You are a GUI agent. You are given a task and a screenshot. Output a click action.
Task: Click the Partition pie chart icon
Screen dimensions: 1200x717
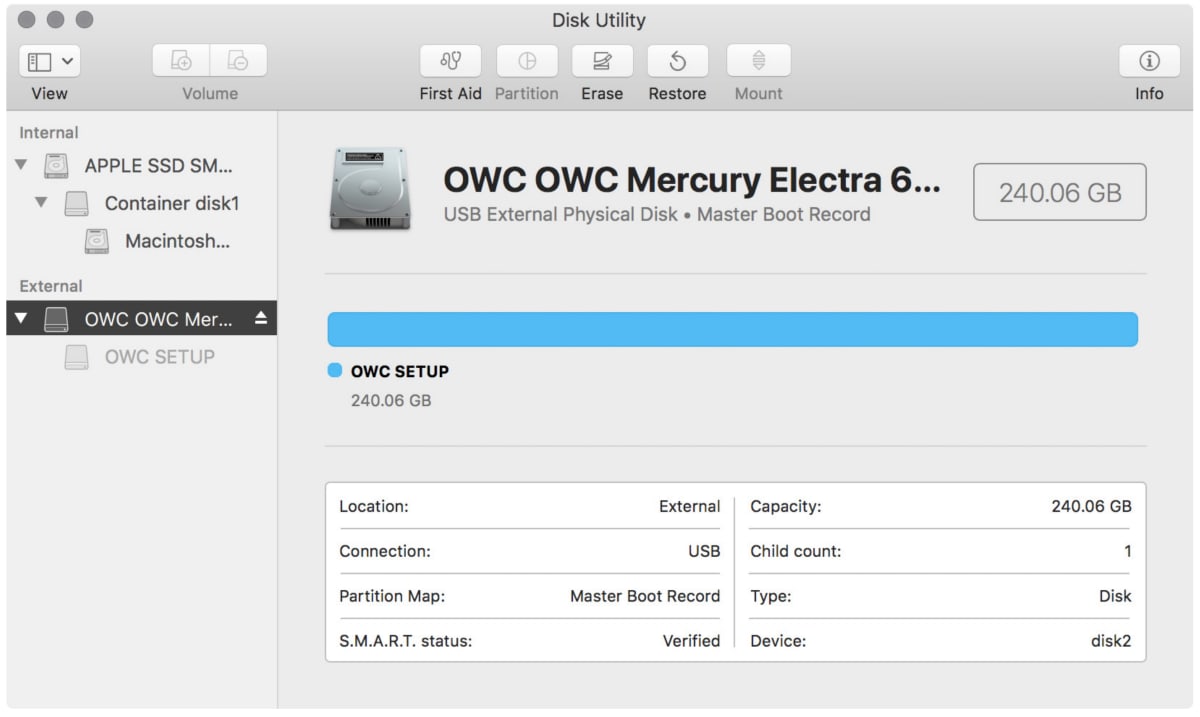[x=527, y=61]
